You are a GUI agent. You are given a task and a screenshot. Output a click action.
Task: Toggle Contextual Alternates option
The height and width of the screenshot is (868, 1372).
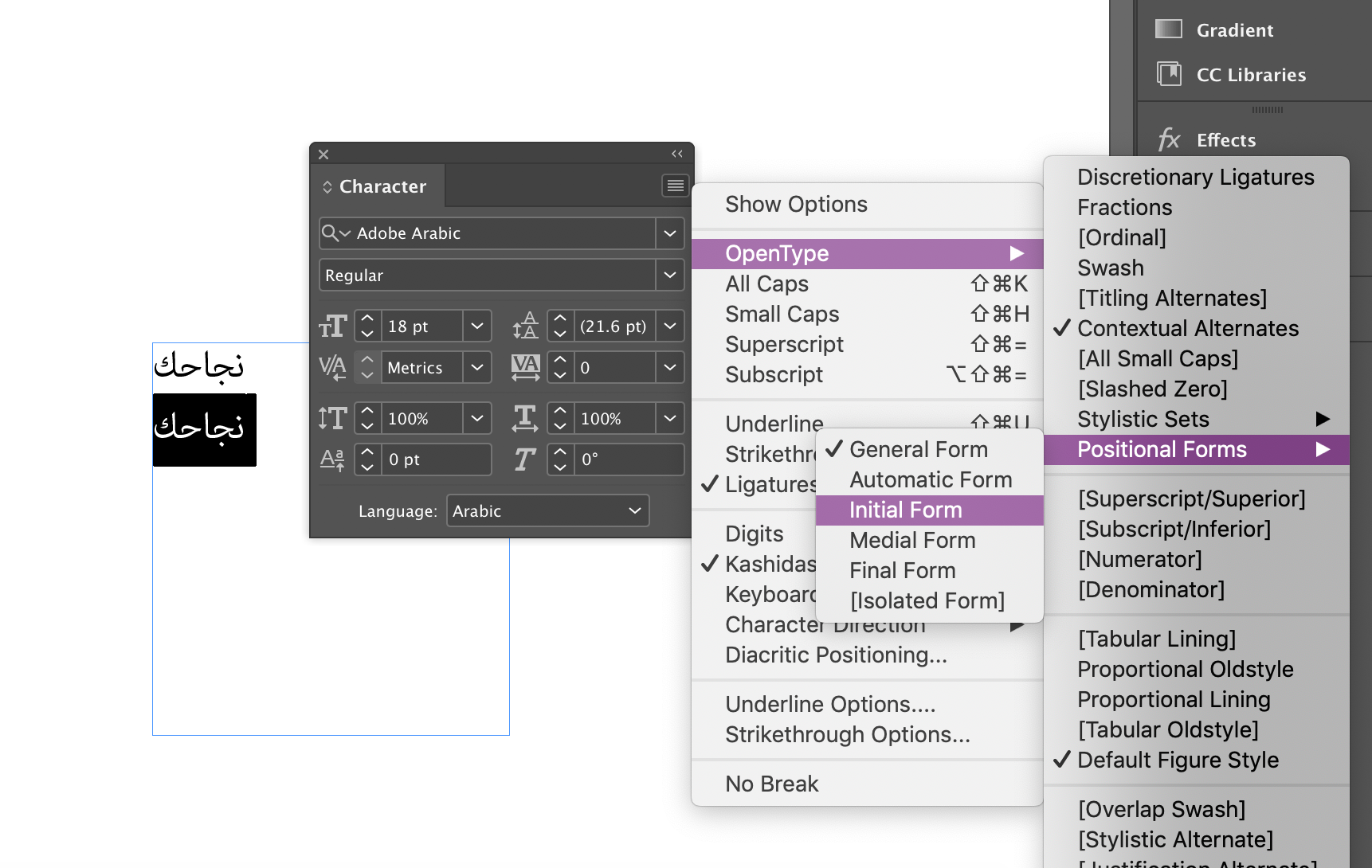(x=1187, y=328)
